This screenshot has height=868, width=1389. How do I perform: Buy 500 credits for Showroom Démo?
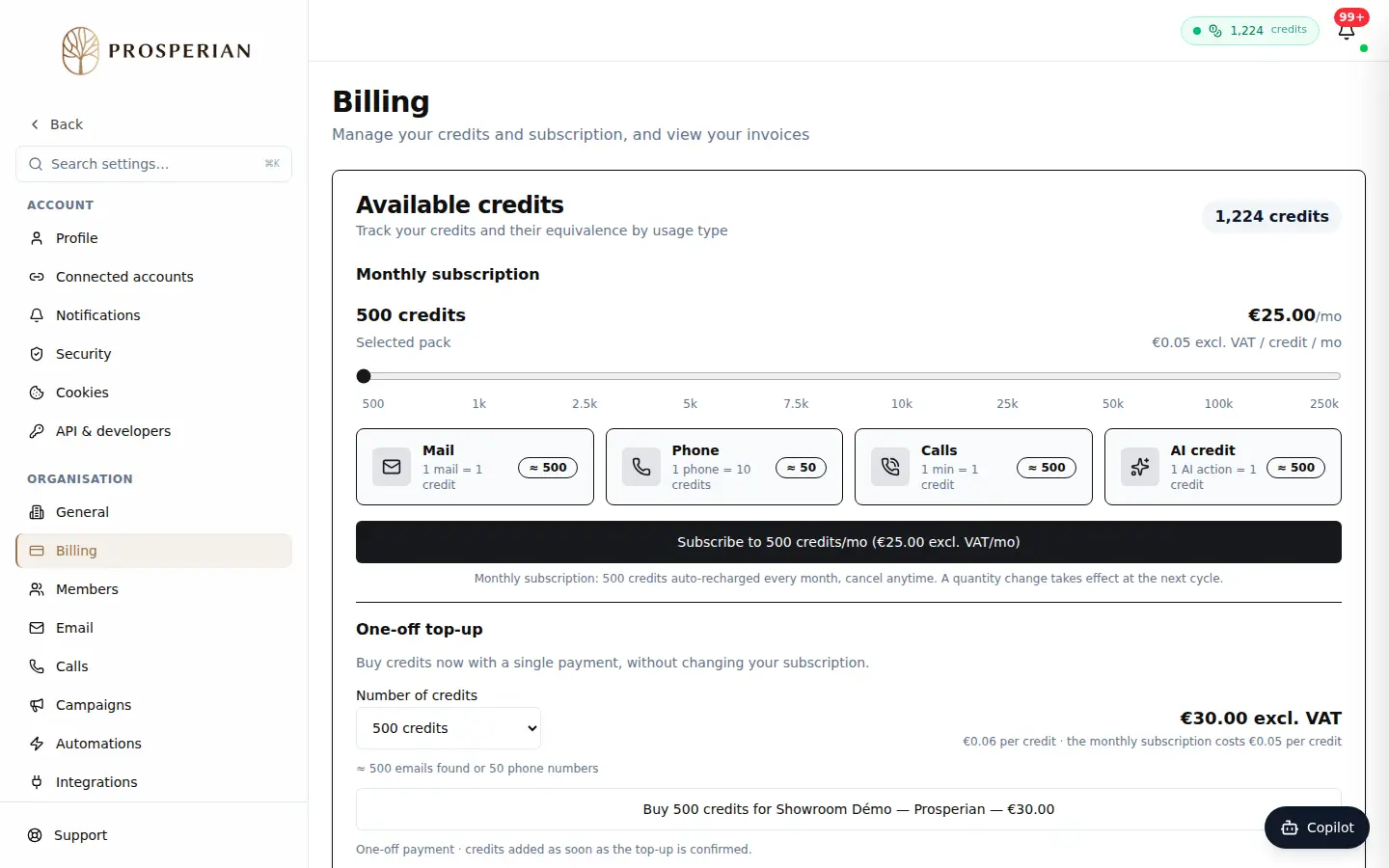[849, 809]
